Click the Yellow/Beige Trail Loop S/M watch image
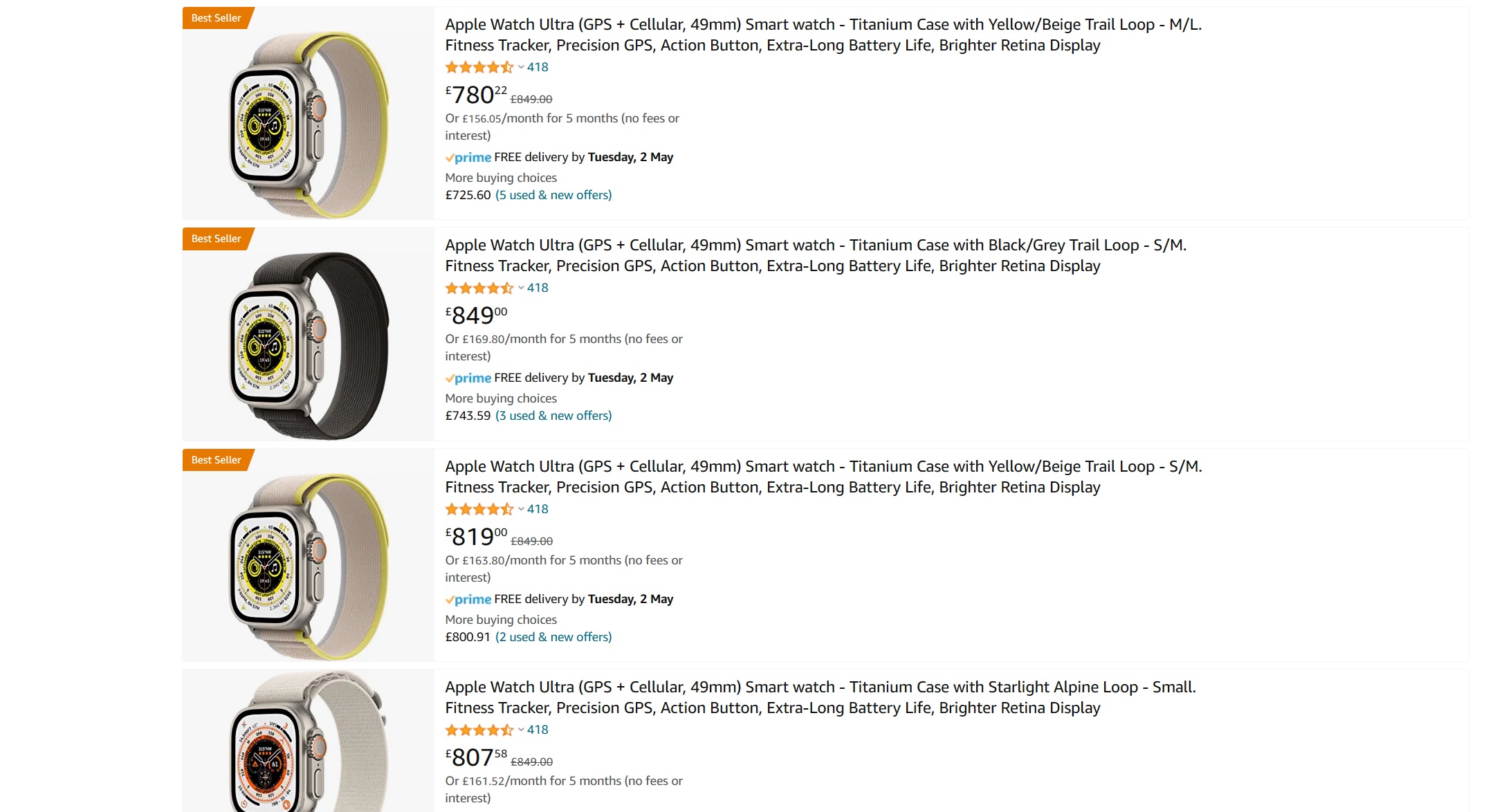 coord(308,566)
